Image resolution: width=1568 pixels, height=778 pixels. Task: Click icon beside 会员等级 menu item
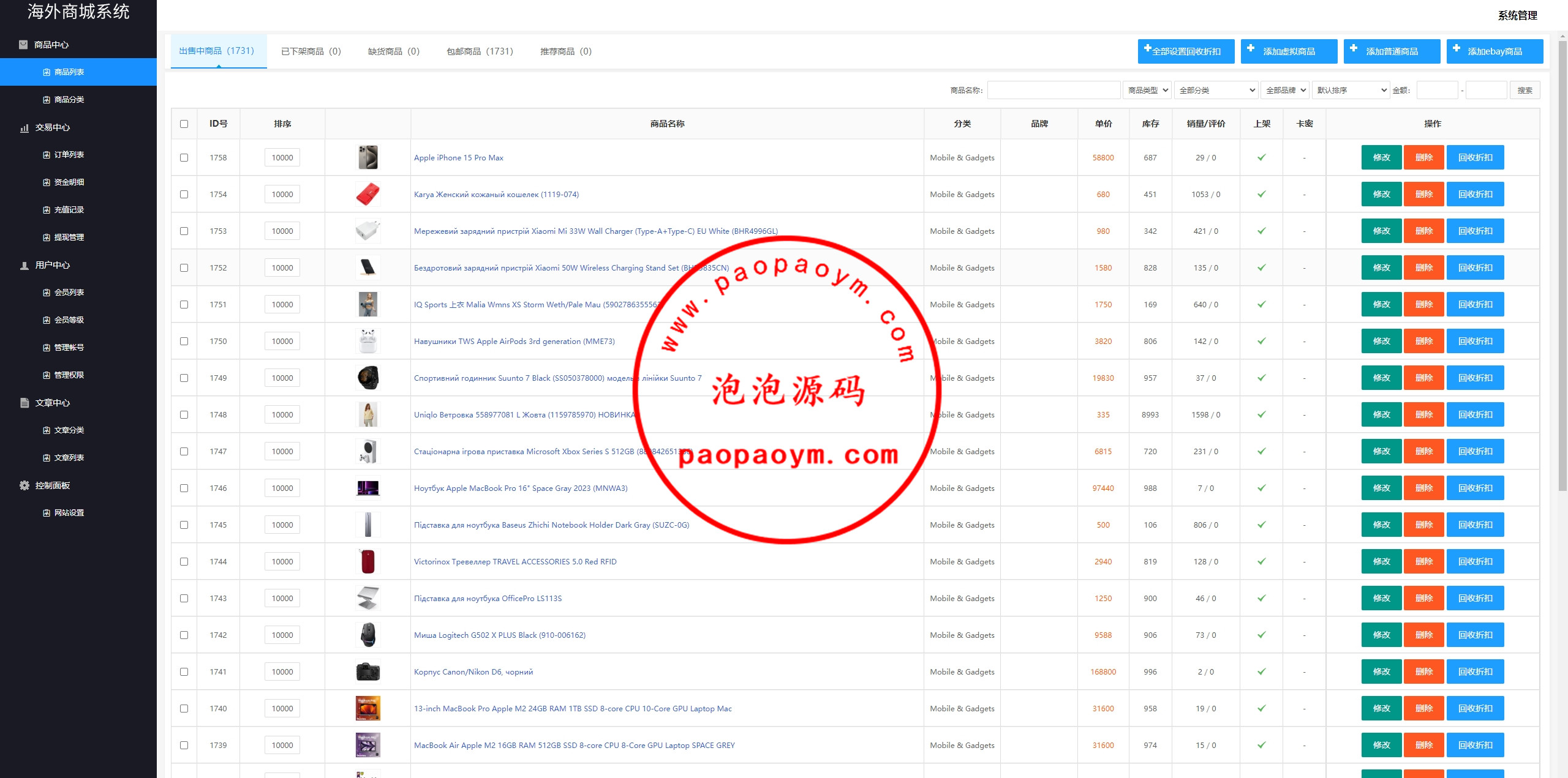point(47,320)
